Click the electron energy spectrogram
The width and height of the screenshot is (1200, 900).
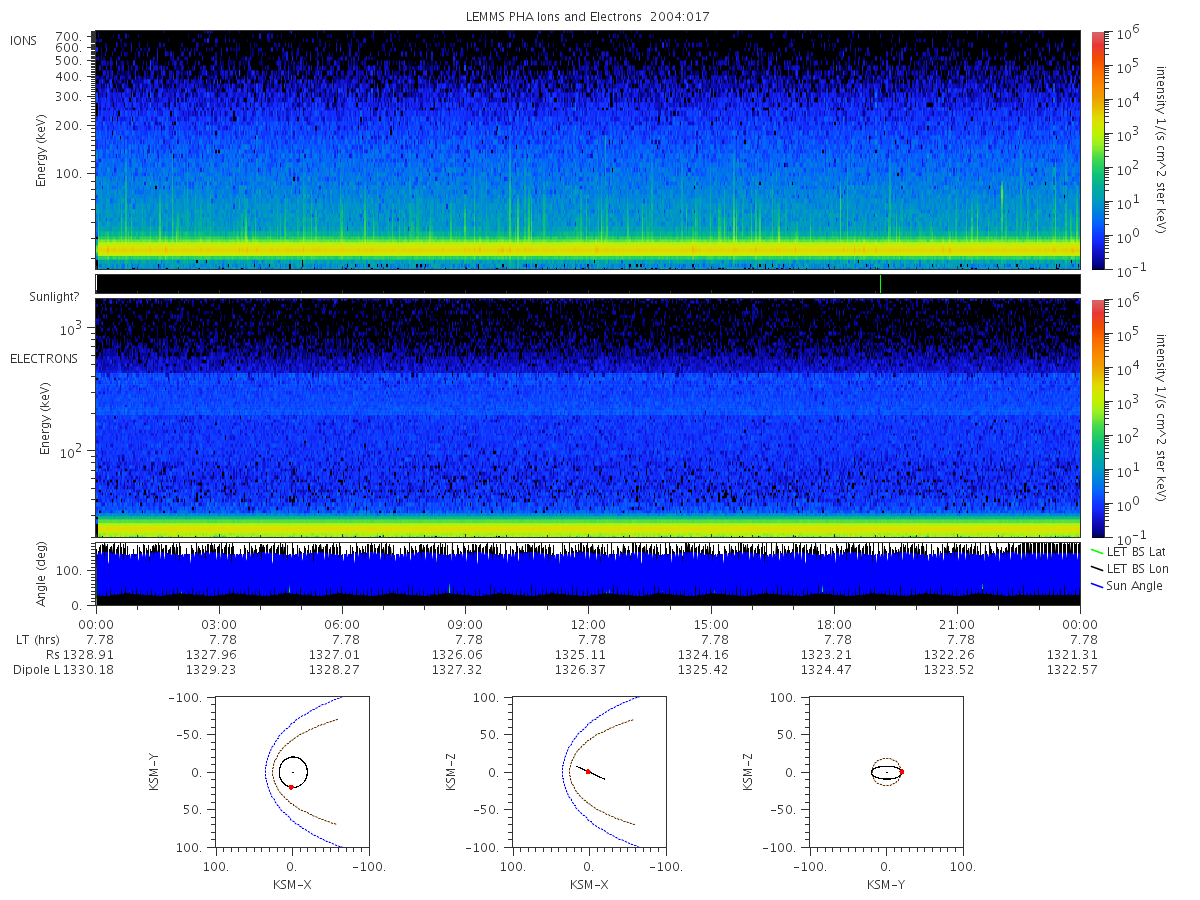click(x=588, y=418)
